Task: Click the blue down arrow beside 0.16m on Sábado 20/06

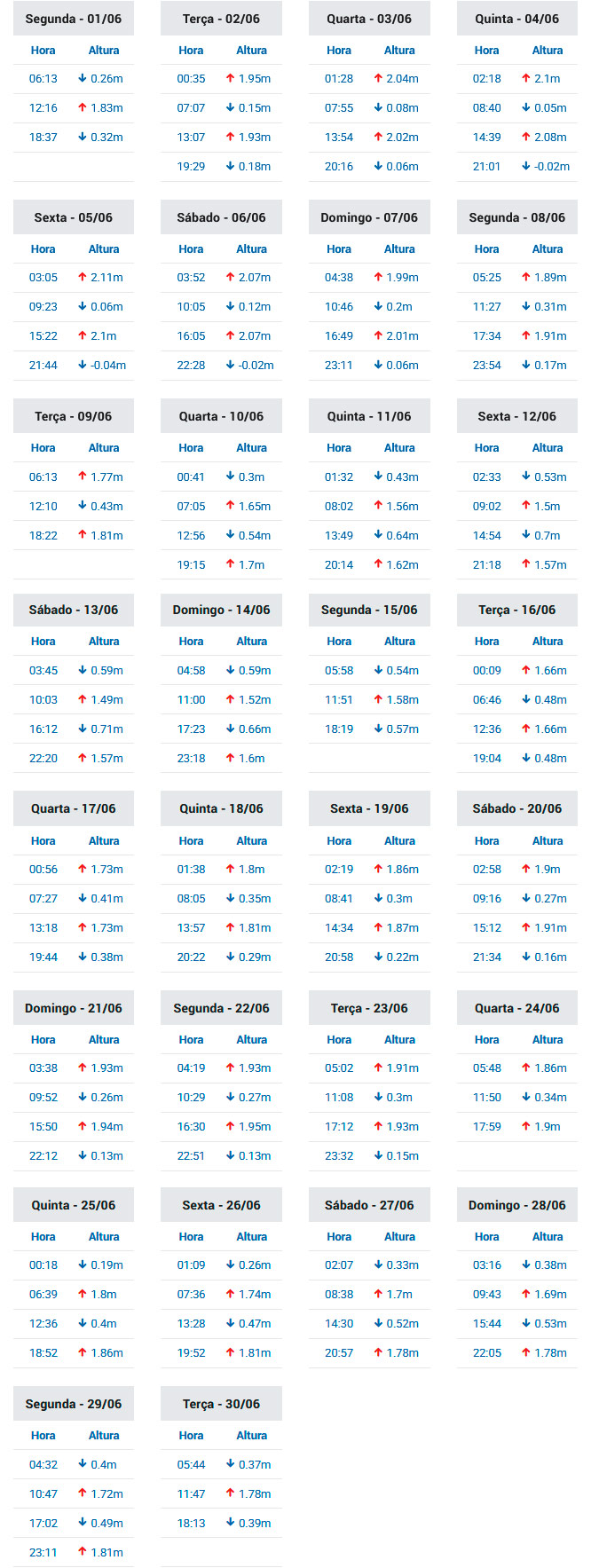Action: 526,957
